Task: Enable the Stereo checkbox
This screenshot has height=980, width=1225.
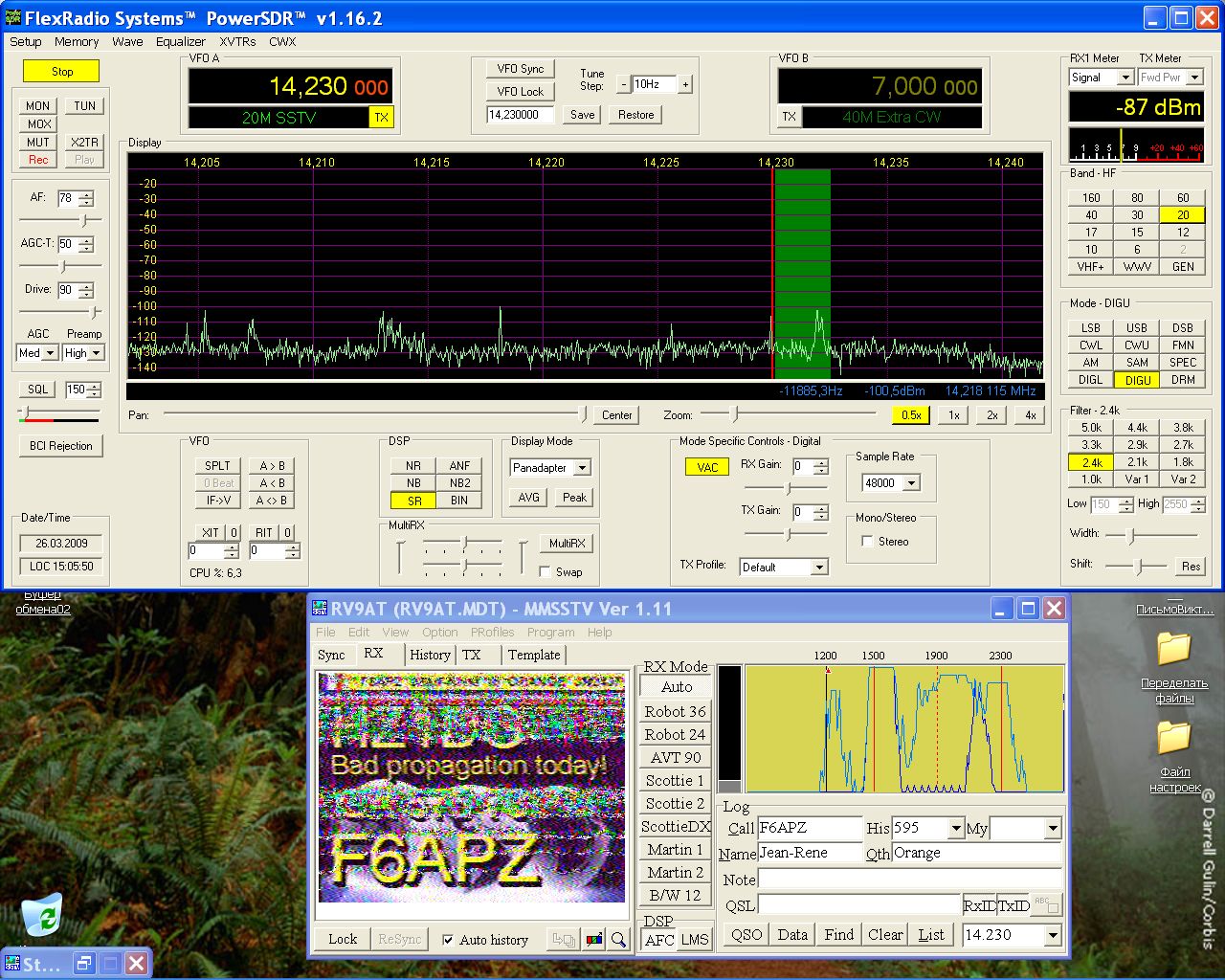Action: point(867,542)
